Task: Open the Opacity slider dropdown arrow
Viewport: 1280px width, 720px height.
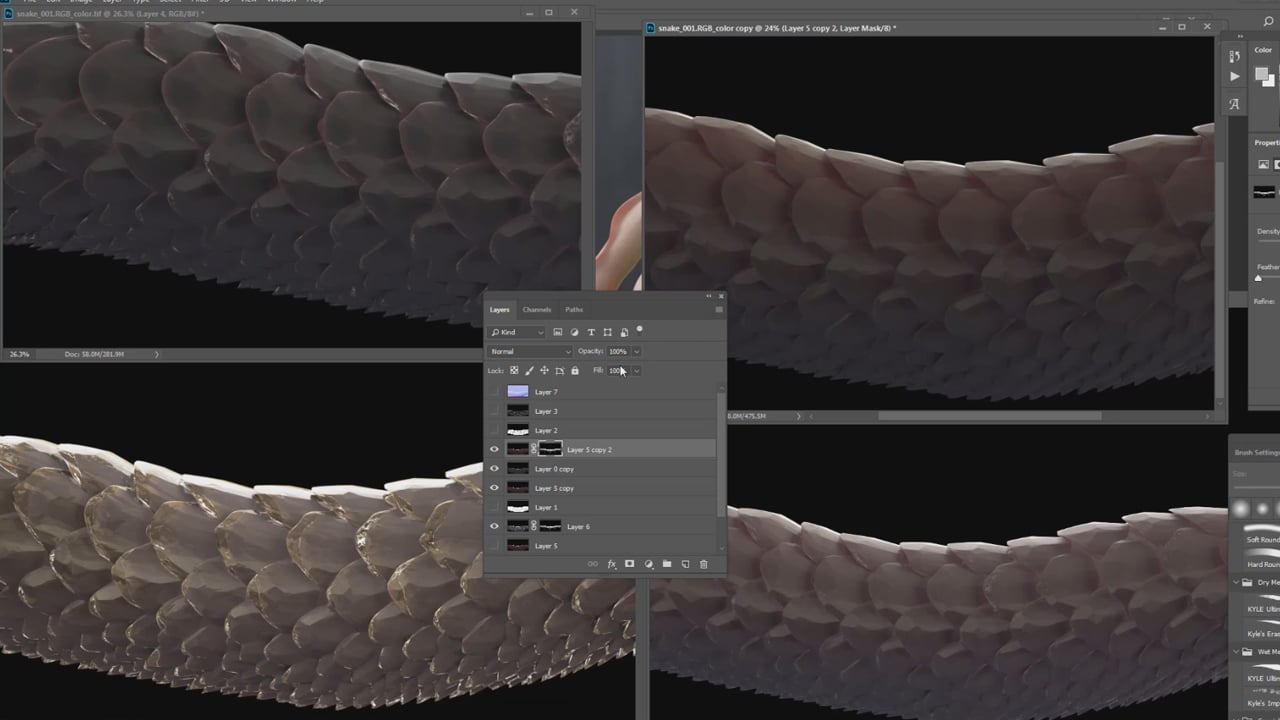Action: (636, 352)
